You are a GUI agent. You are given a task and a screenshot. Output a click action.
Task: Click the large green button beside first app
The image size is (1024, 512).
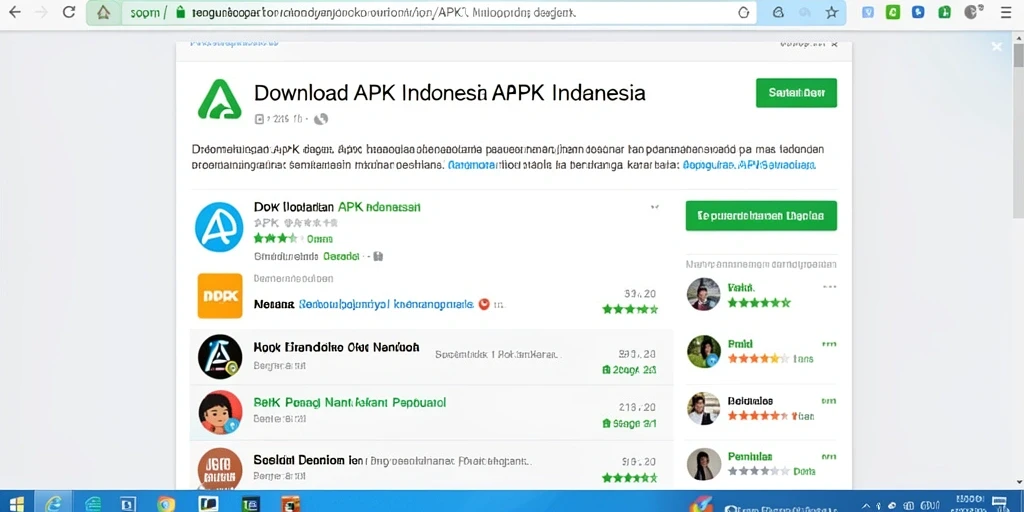761,216
